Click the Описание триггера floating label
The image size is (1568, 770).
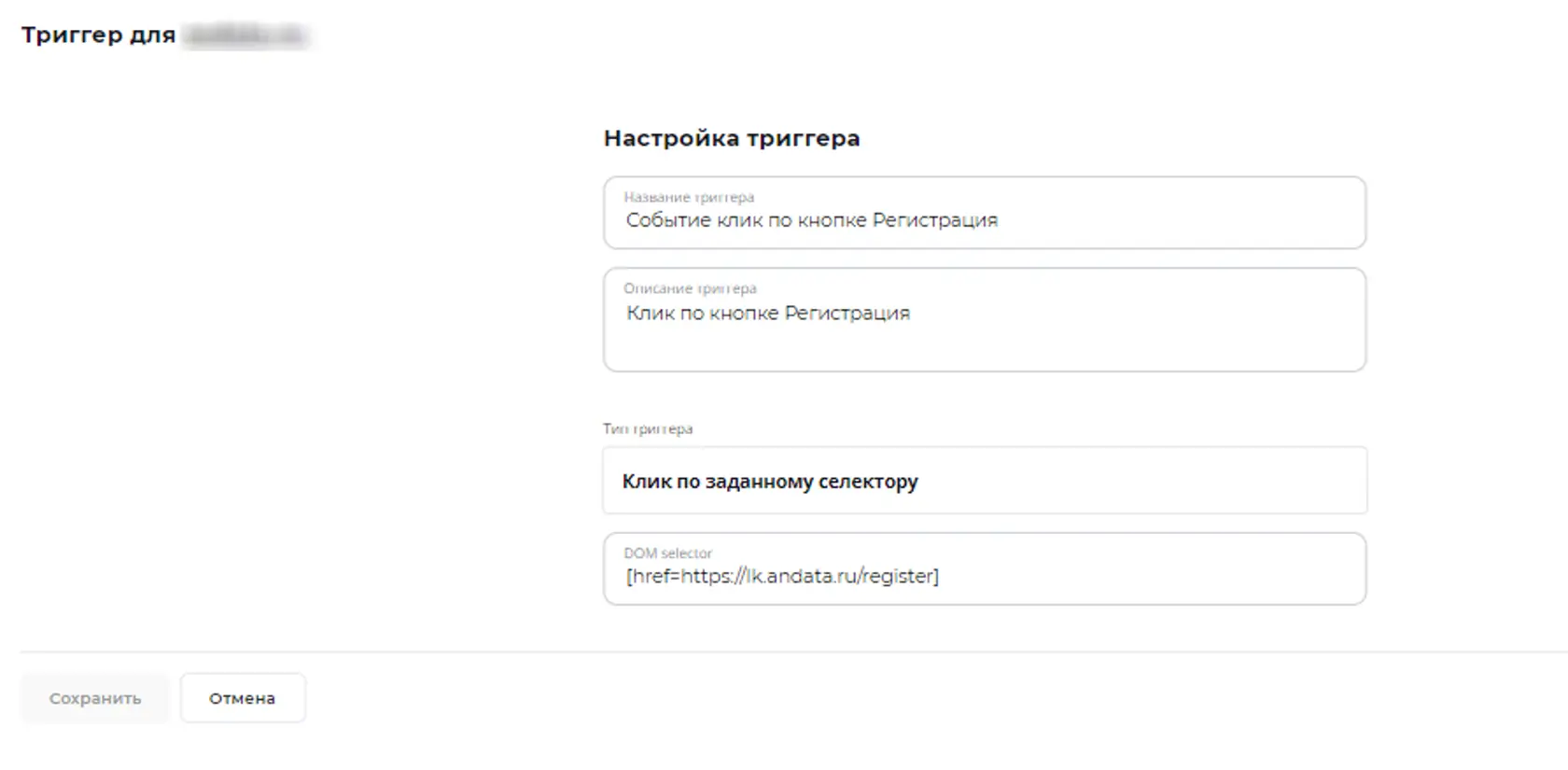(x=690, y=288)
